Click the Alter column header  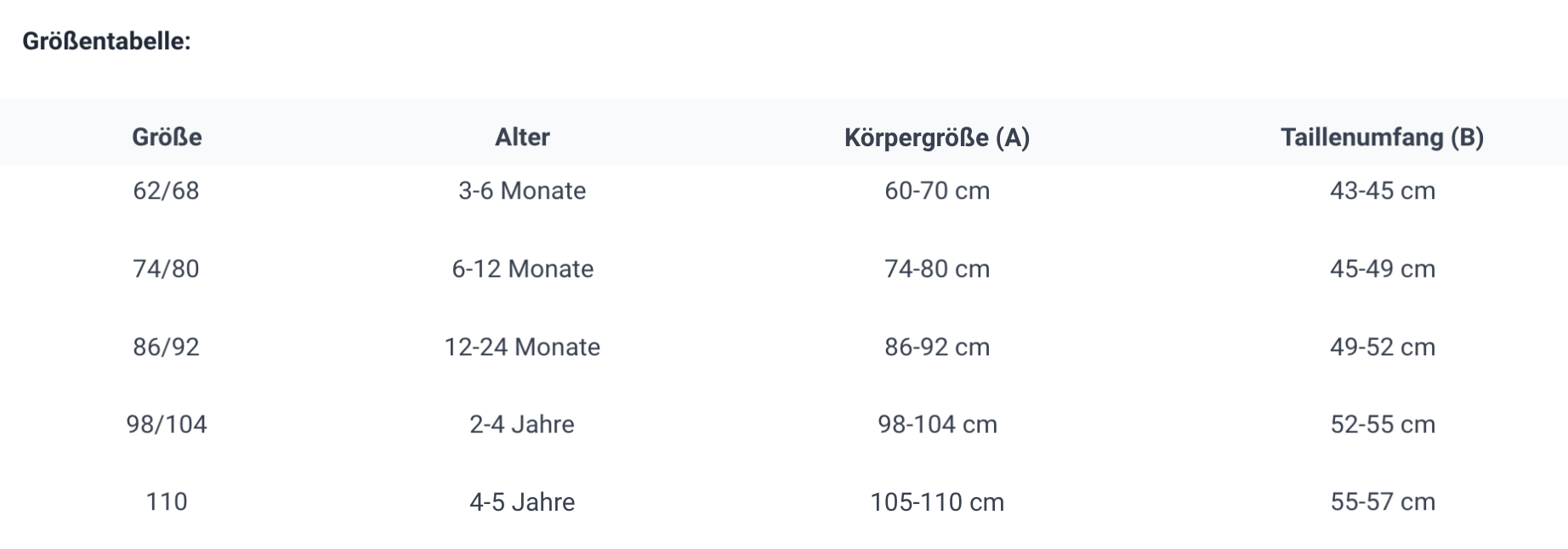(522, 137)
